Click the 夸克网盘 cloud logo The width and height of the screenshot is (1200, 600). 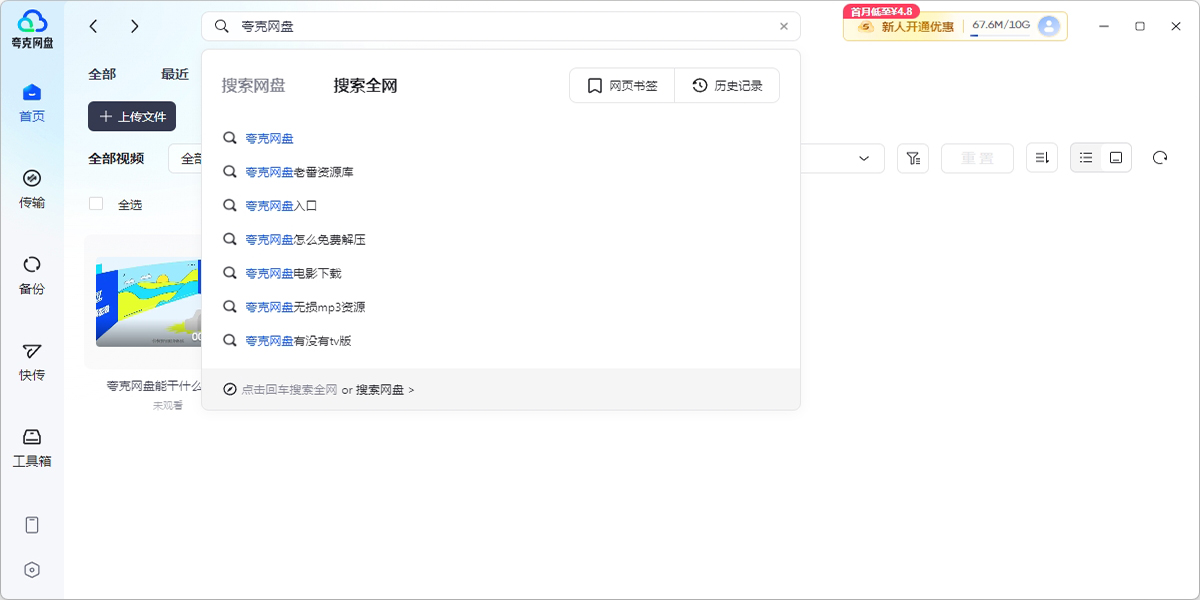[32, 28]
